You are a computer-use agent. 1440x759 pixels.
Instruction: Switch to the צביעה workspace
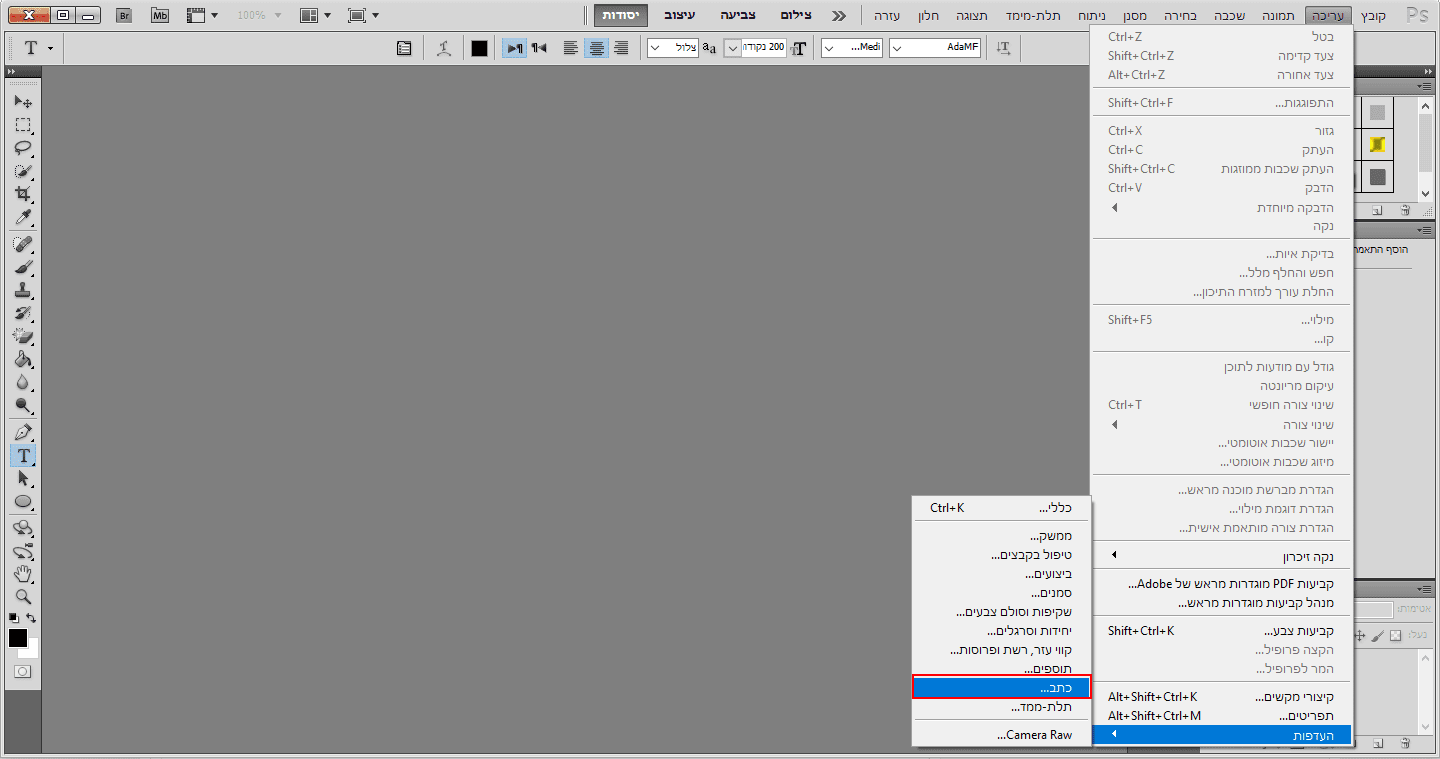pyautogui.click(x=739, y=16)
